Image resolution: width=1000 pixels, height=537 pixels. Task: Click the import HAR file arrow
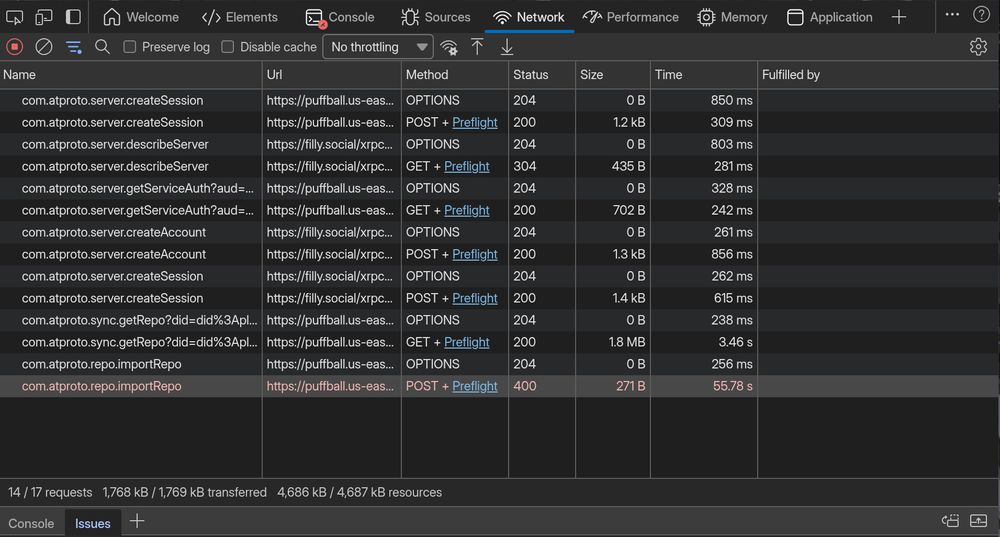477,47
